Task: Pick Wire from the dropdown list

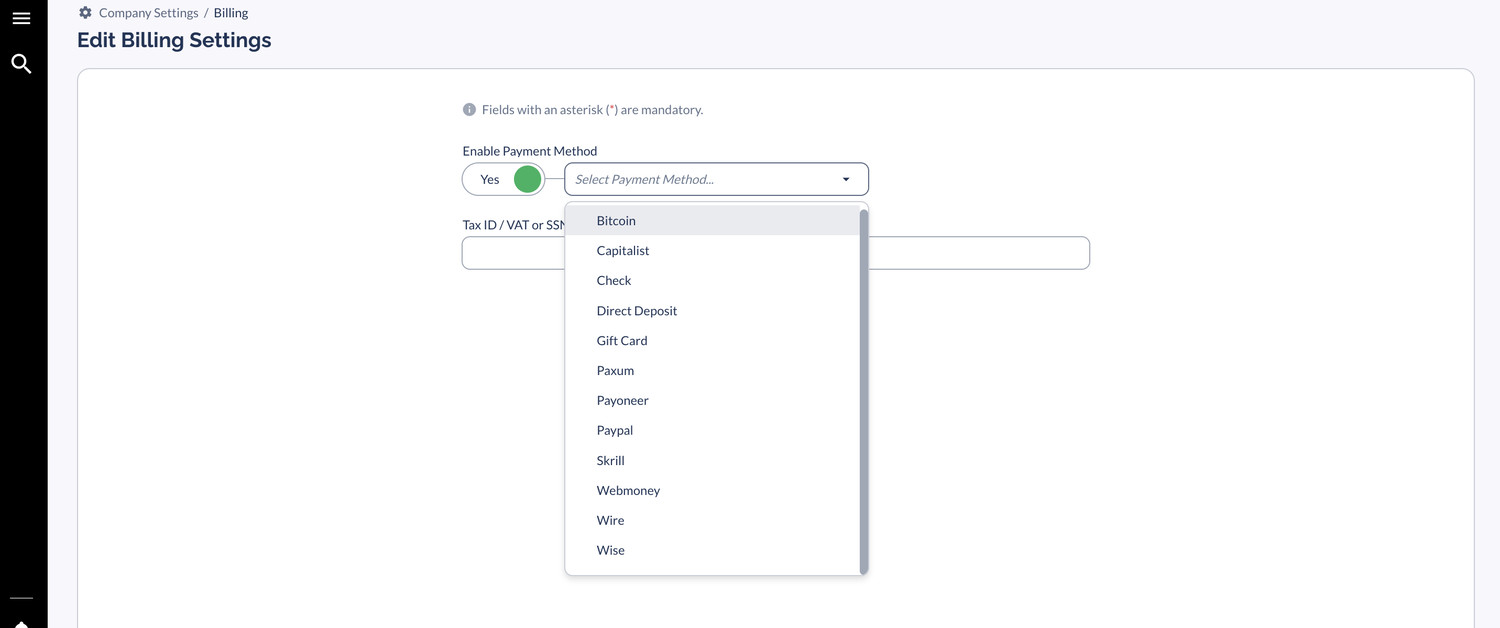Action: (610, 521)
